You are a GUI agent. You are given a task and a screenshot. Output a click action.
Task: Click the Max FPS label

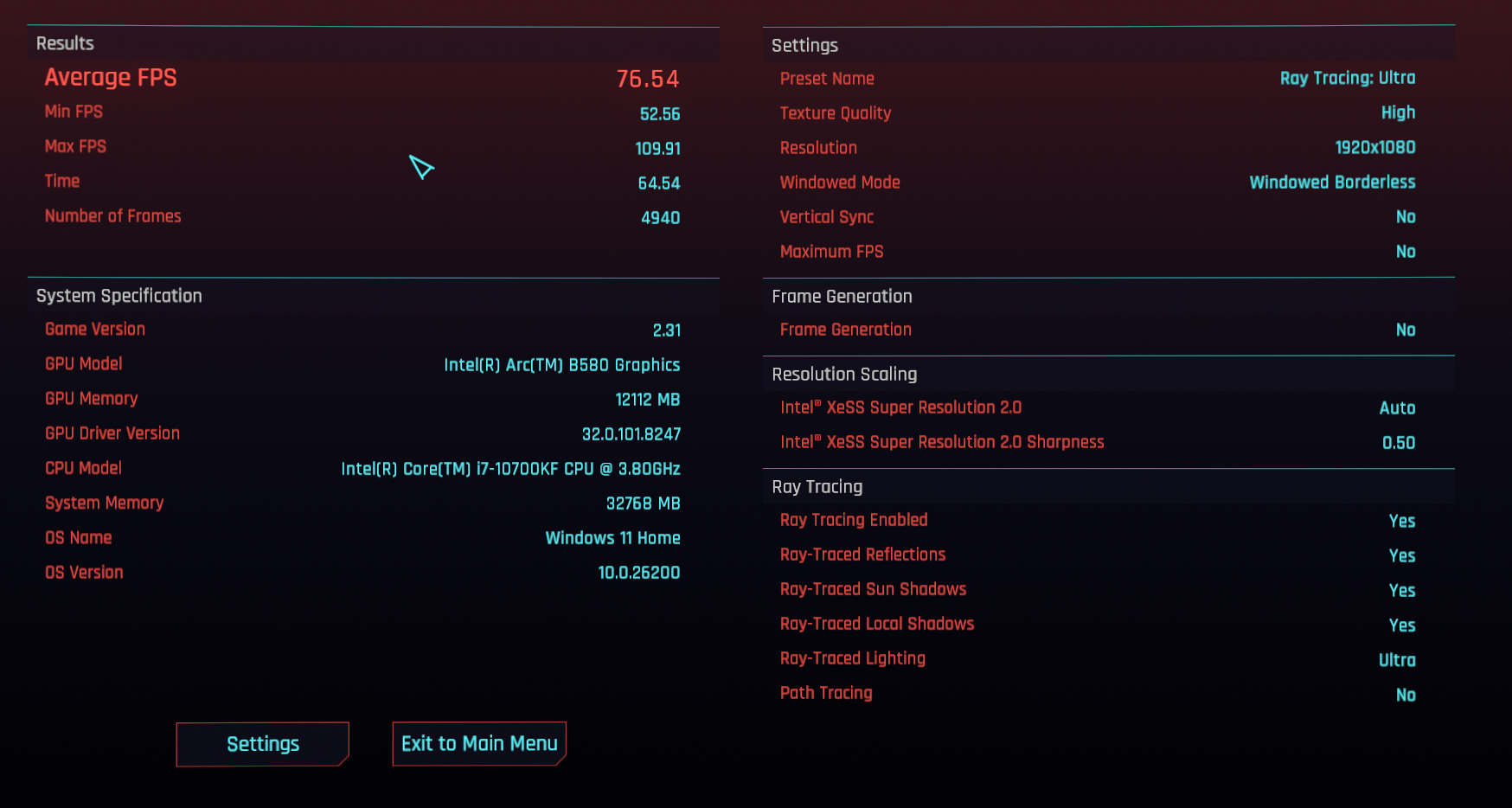pos(75,146)
